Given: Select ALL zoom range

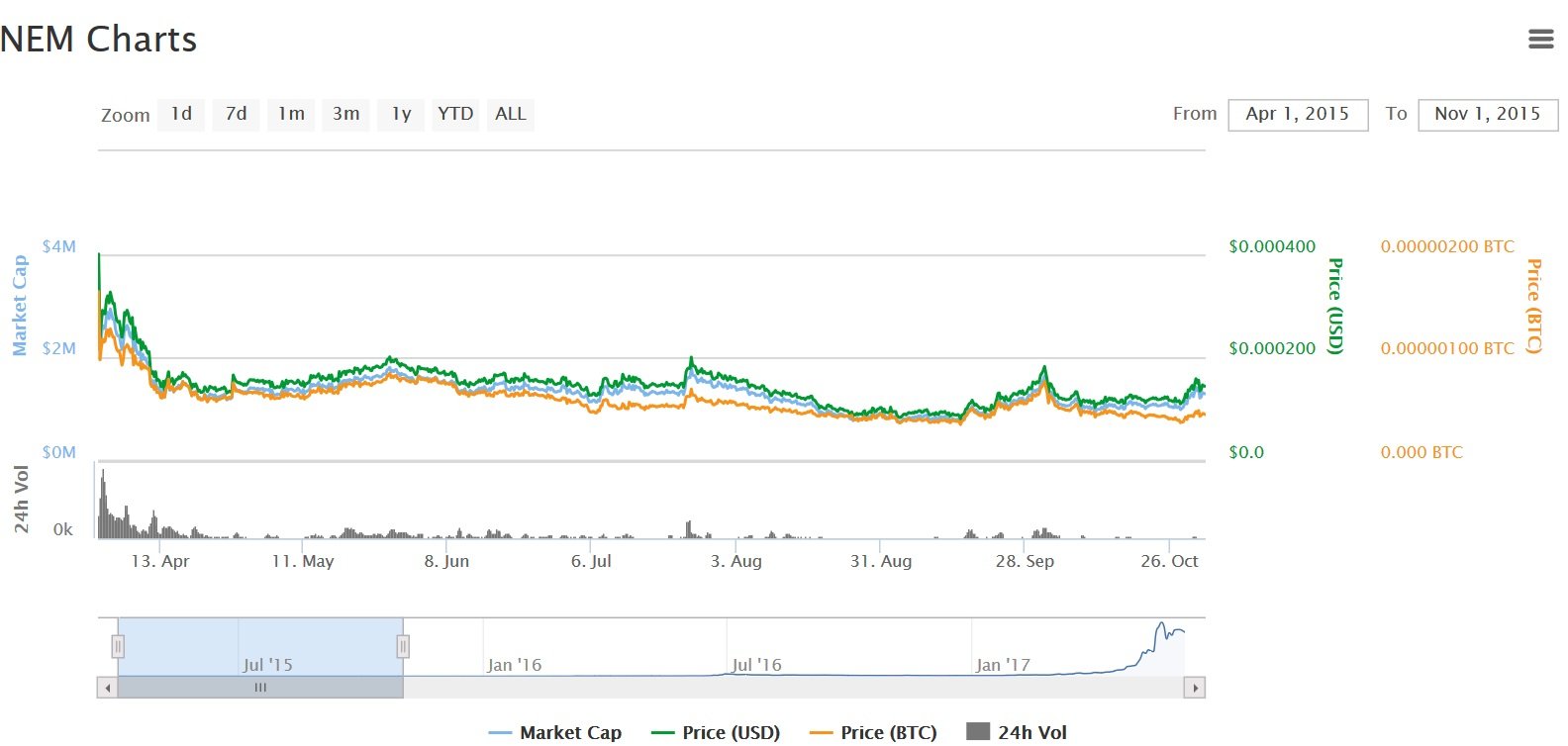Looking at the screenshot, I should coord(511,115).
